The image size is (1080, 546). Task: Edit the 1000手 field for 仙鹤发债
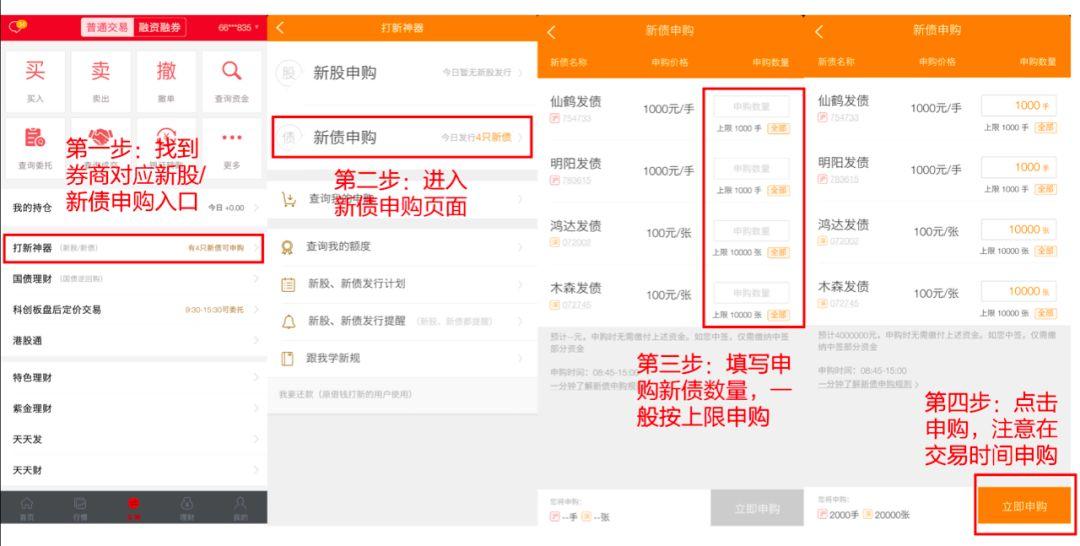point(1019,105)
